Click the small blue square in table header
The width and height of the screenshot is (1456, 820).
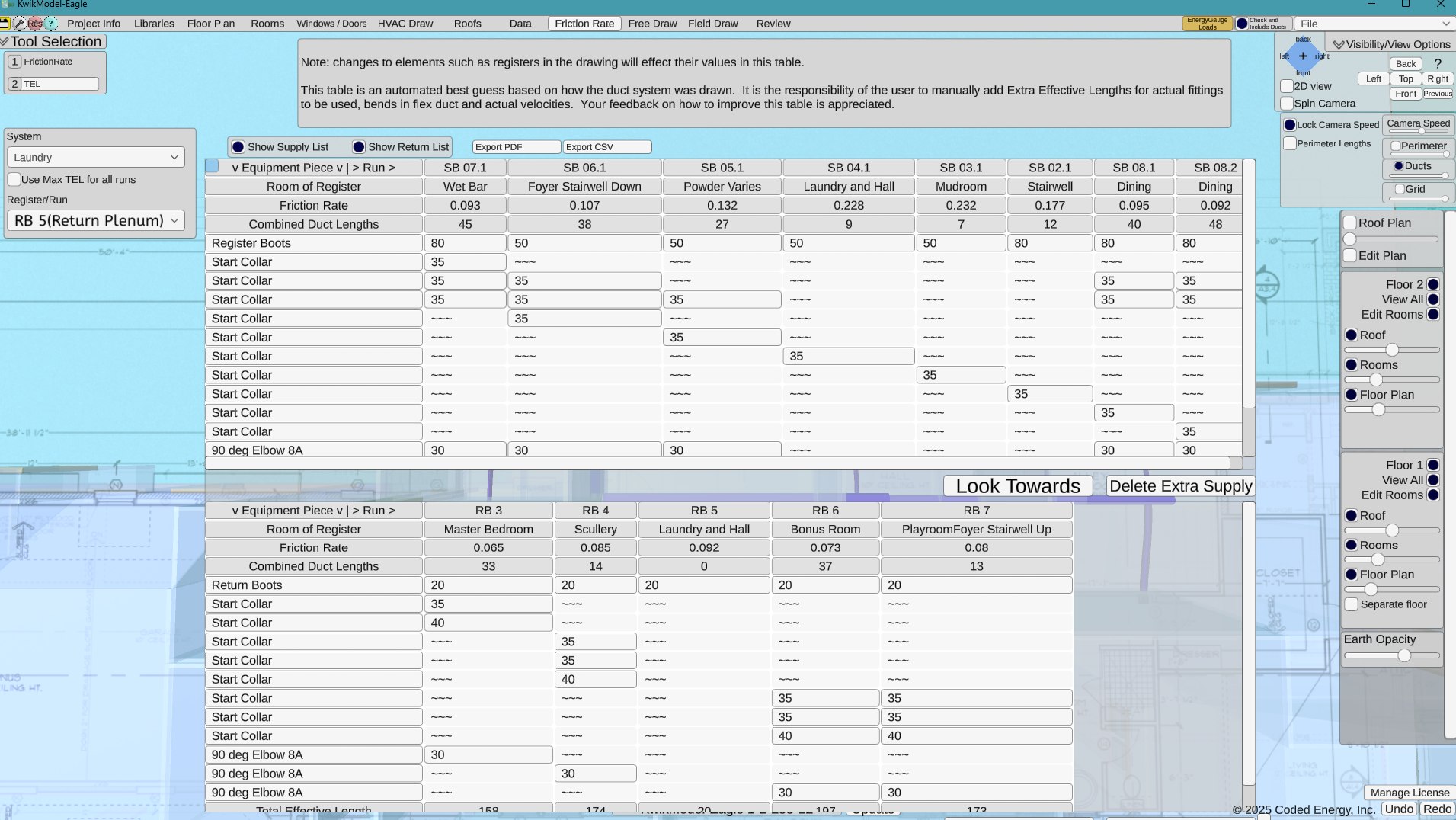pos(213,166)
